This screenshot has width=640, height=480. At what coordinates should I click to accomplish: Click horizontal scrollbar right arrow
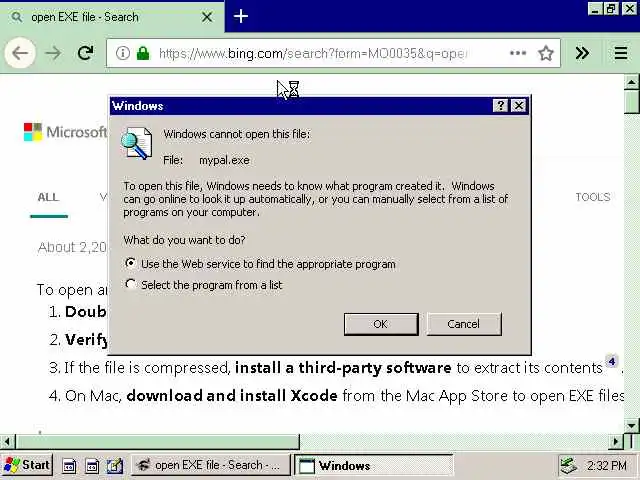point(616,442)
